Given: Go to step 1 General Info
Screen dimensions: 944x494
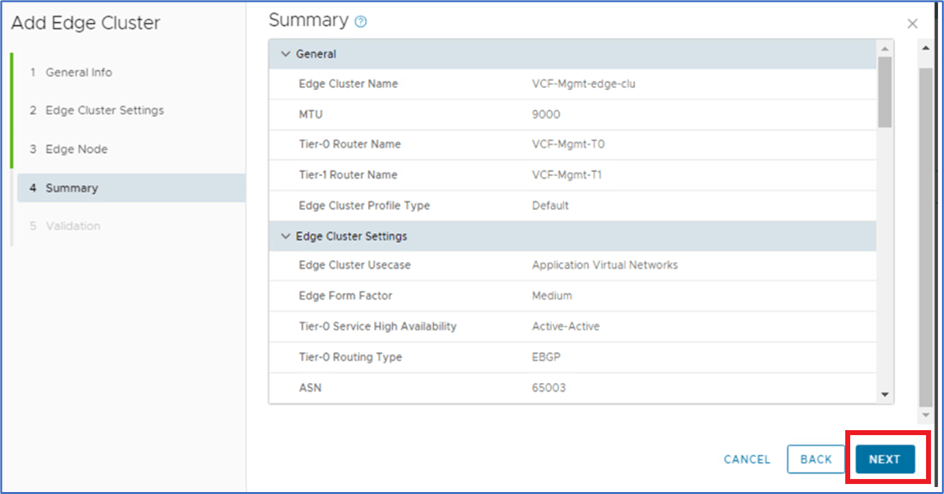Looking at the screenshot, I should click(x=78, y=72).
